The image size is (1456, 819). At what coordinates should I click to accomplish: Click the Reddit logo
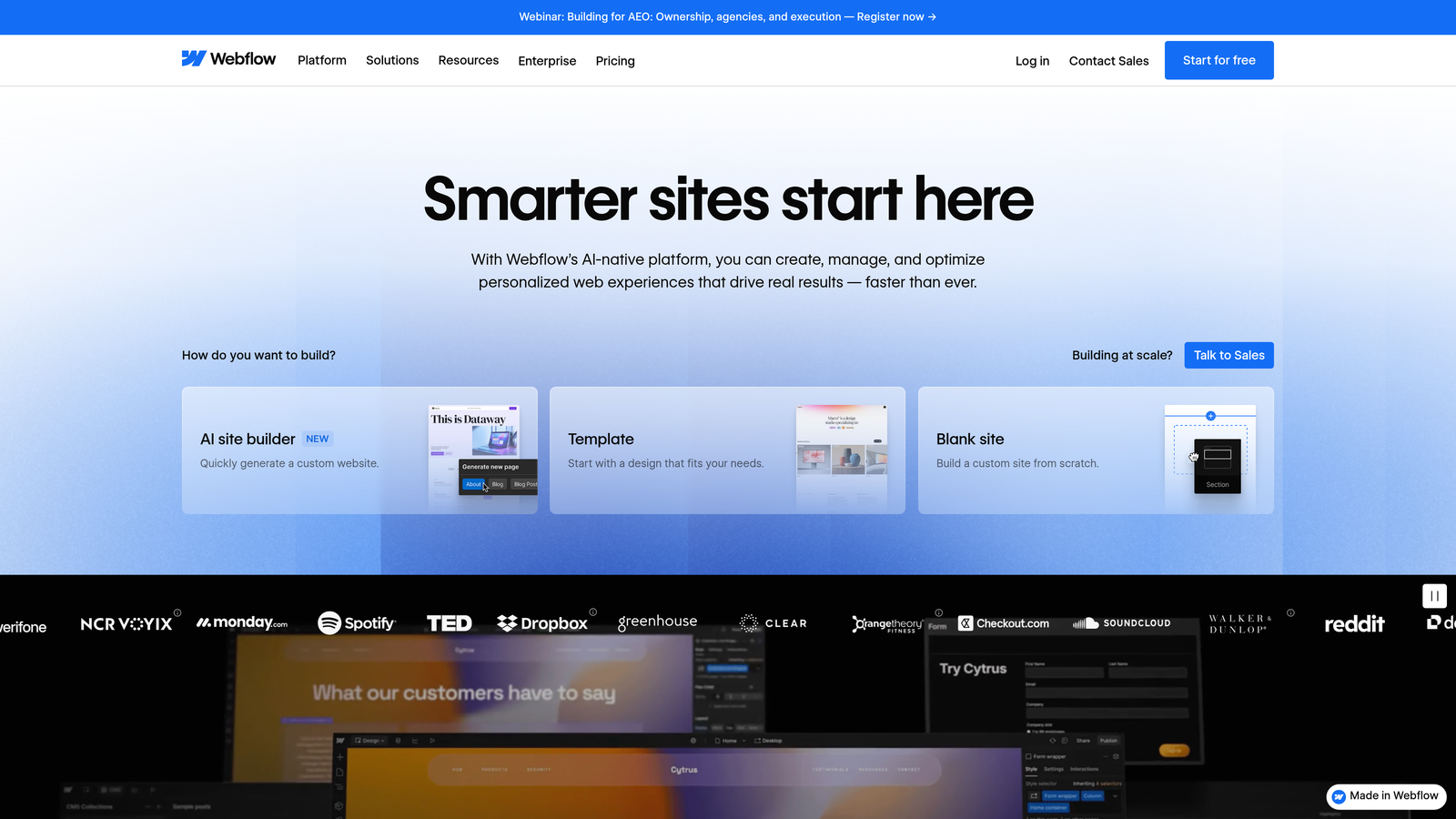[1355, 623]
